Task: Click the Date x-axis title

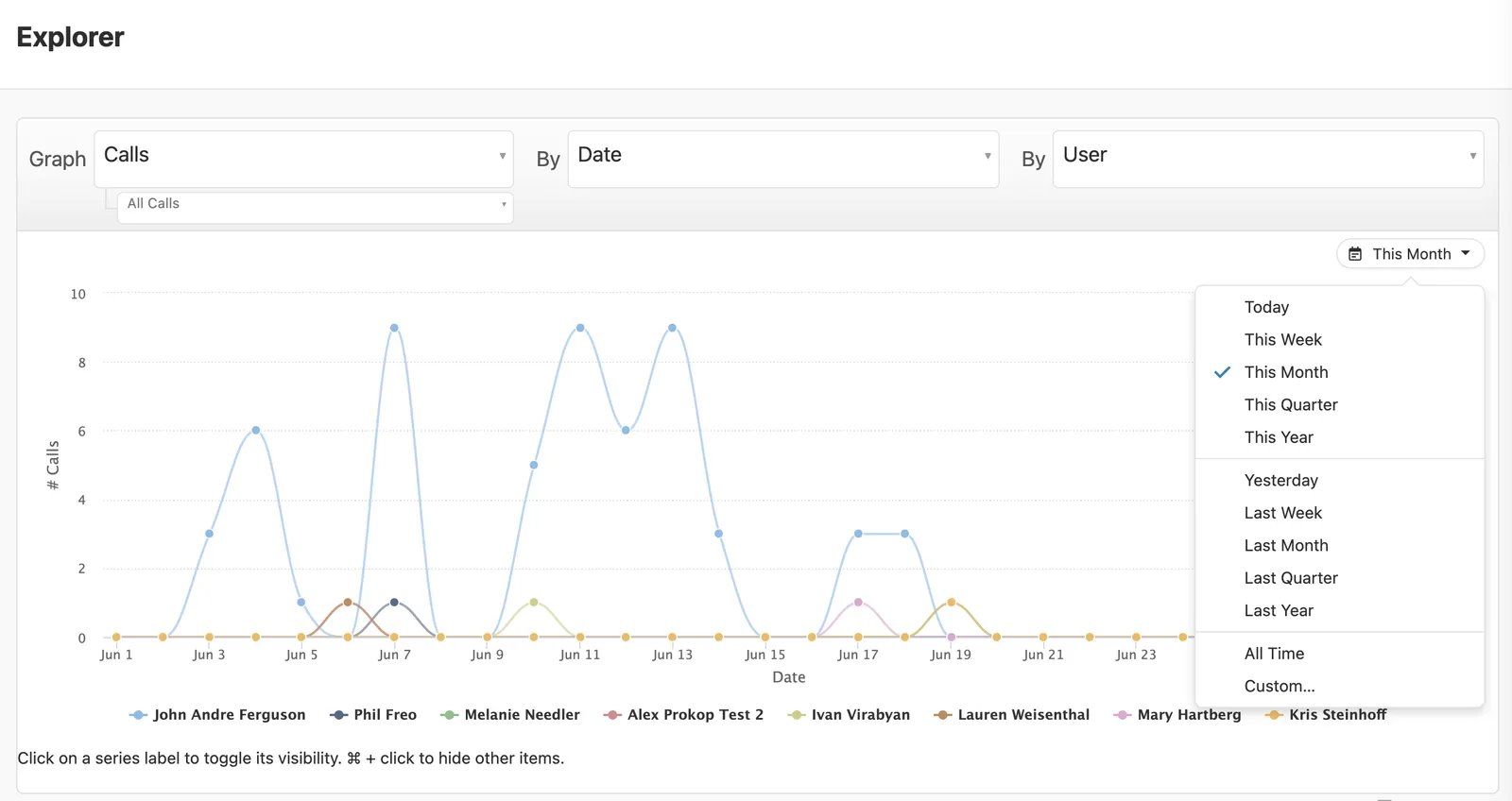Action: [x=789, y=677]
